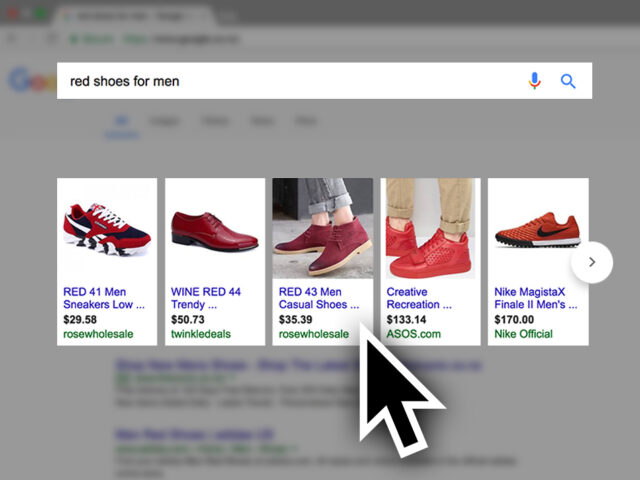This screenshot has height=480, width=640.
Task: Show next products with the carousel arrow
Action: [592, 262]
